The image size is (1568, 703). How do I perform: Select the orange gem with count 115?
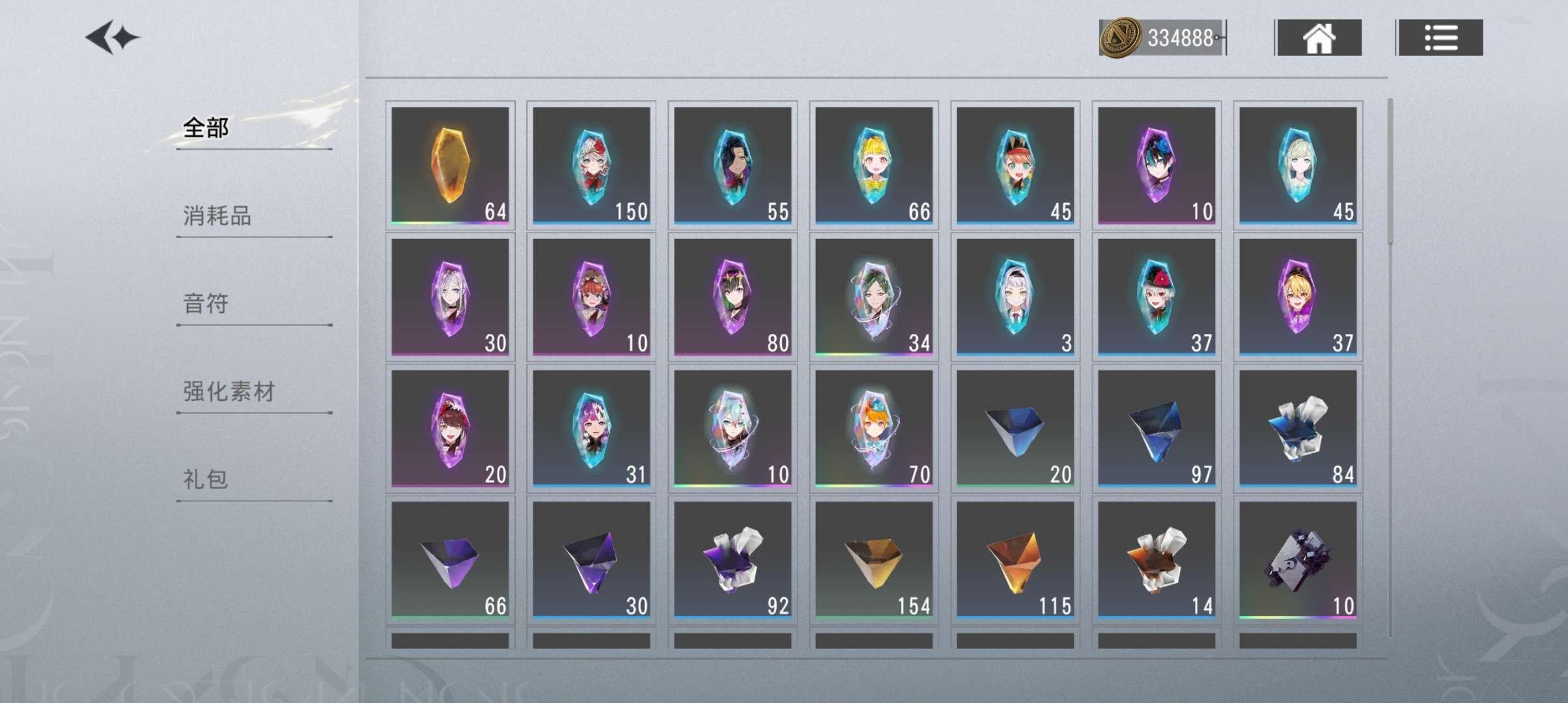point(1015,560)
